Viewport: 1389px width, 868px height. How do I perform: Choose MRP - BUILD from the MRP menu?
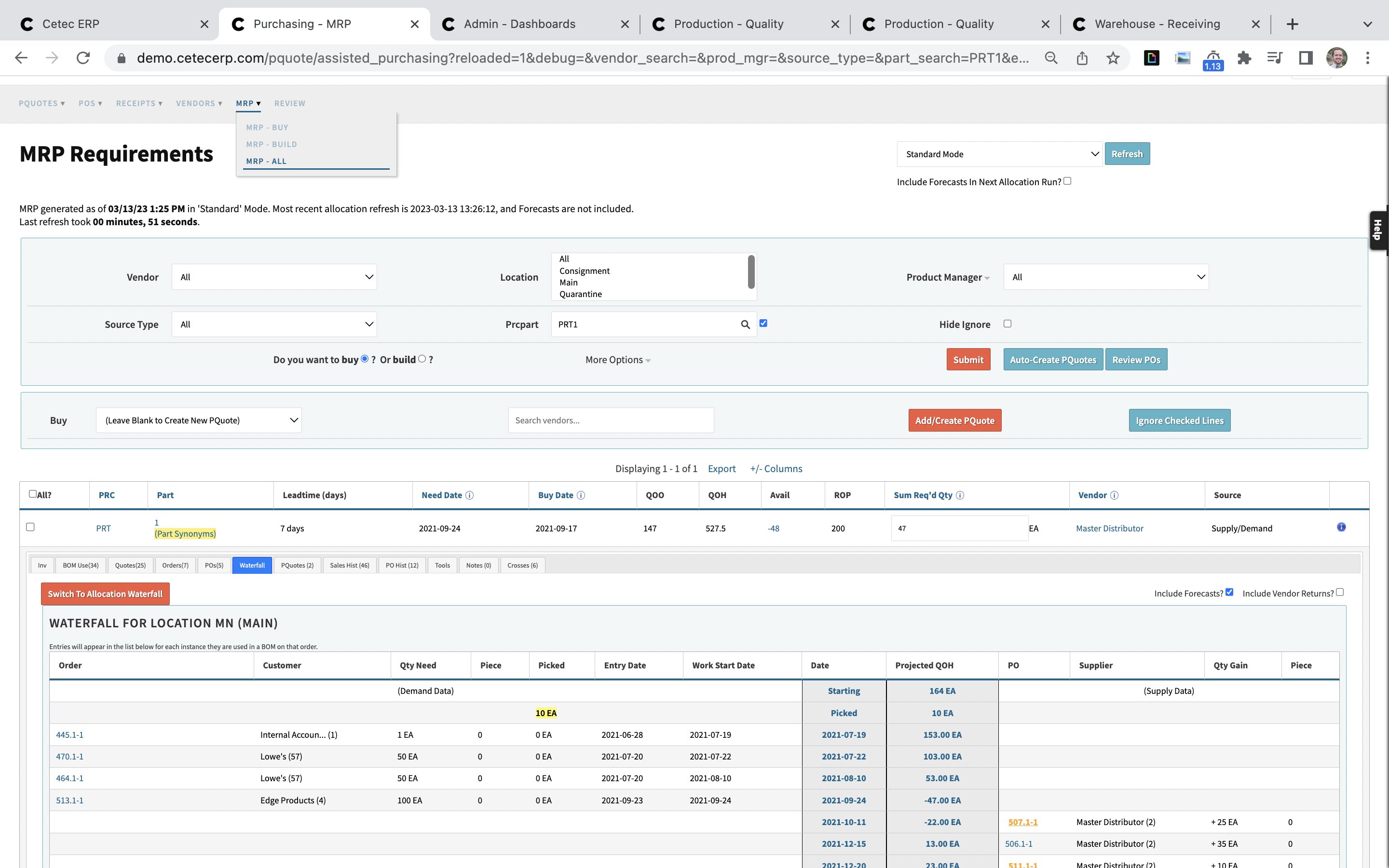coord(272,144)
